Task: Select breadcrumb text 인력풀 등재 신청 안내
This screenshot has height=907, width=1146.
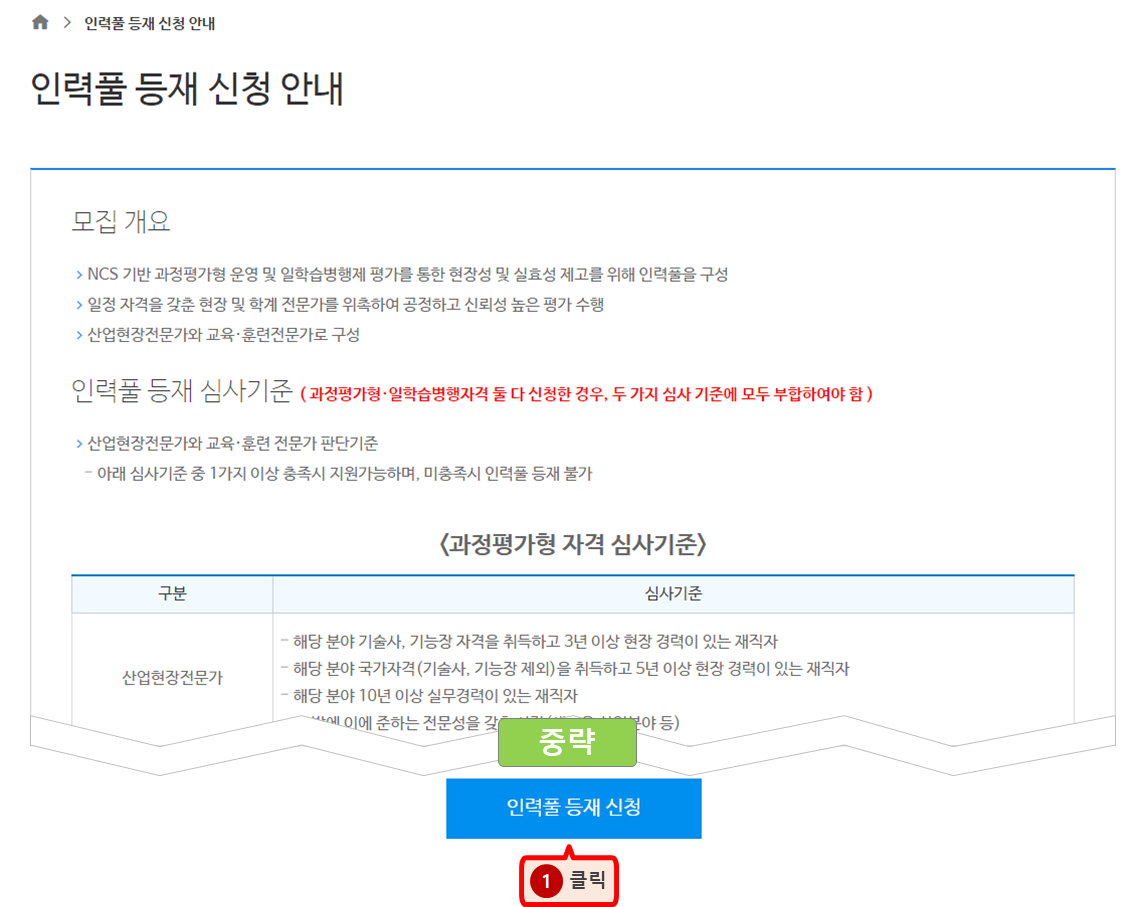Action: 149,23
